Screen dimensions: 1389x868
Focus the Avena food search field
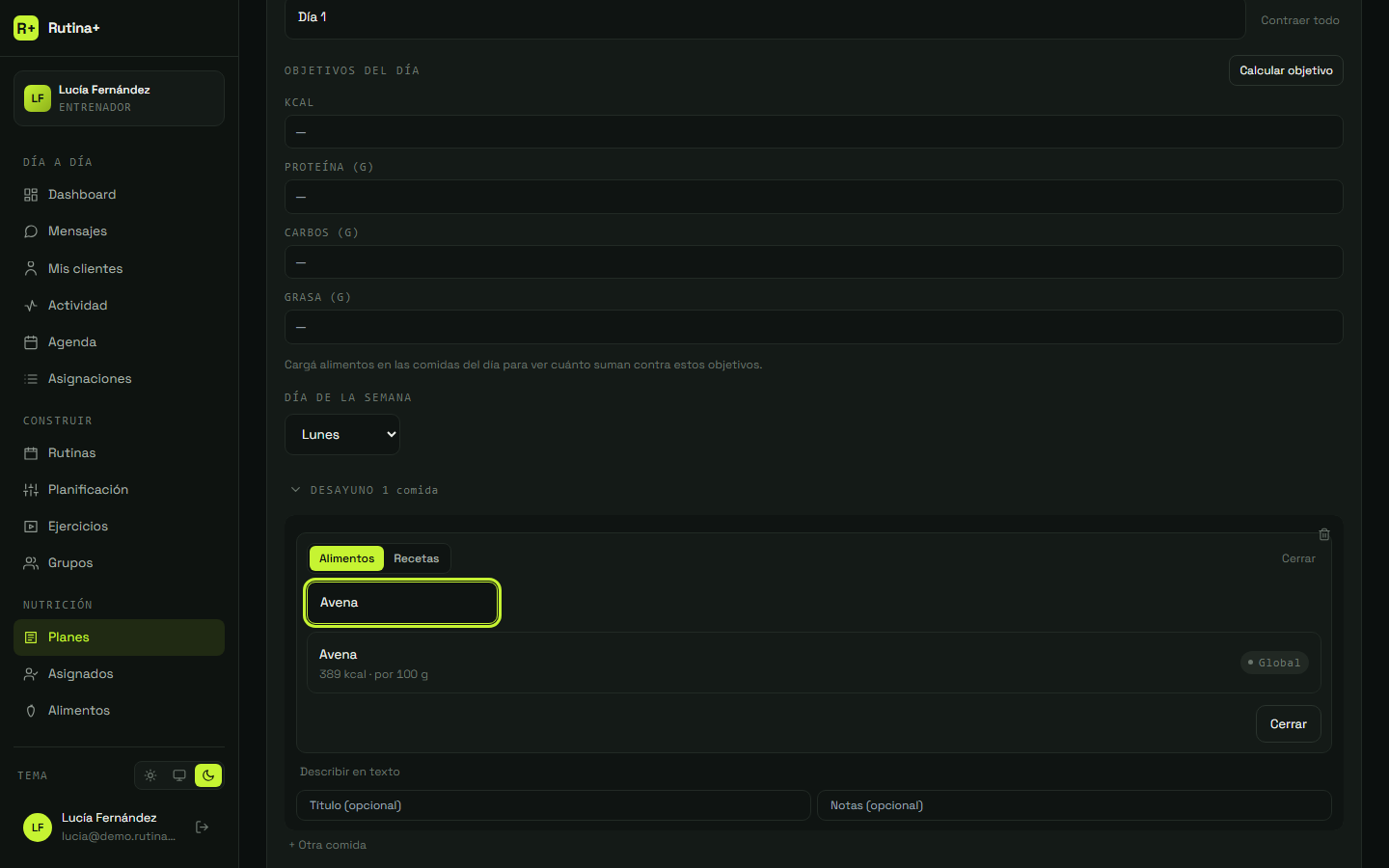(402, 603)
